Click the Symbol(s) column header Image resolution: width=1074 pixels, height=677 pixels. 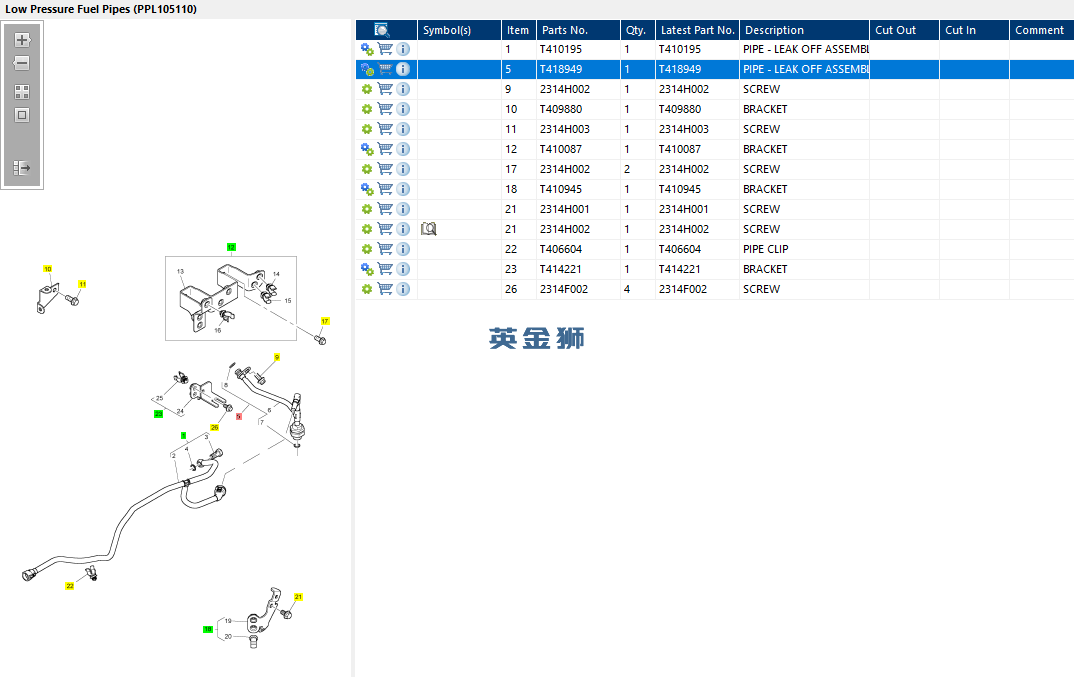tap(459, 30)
